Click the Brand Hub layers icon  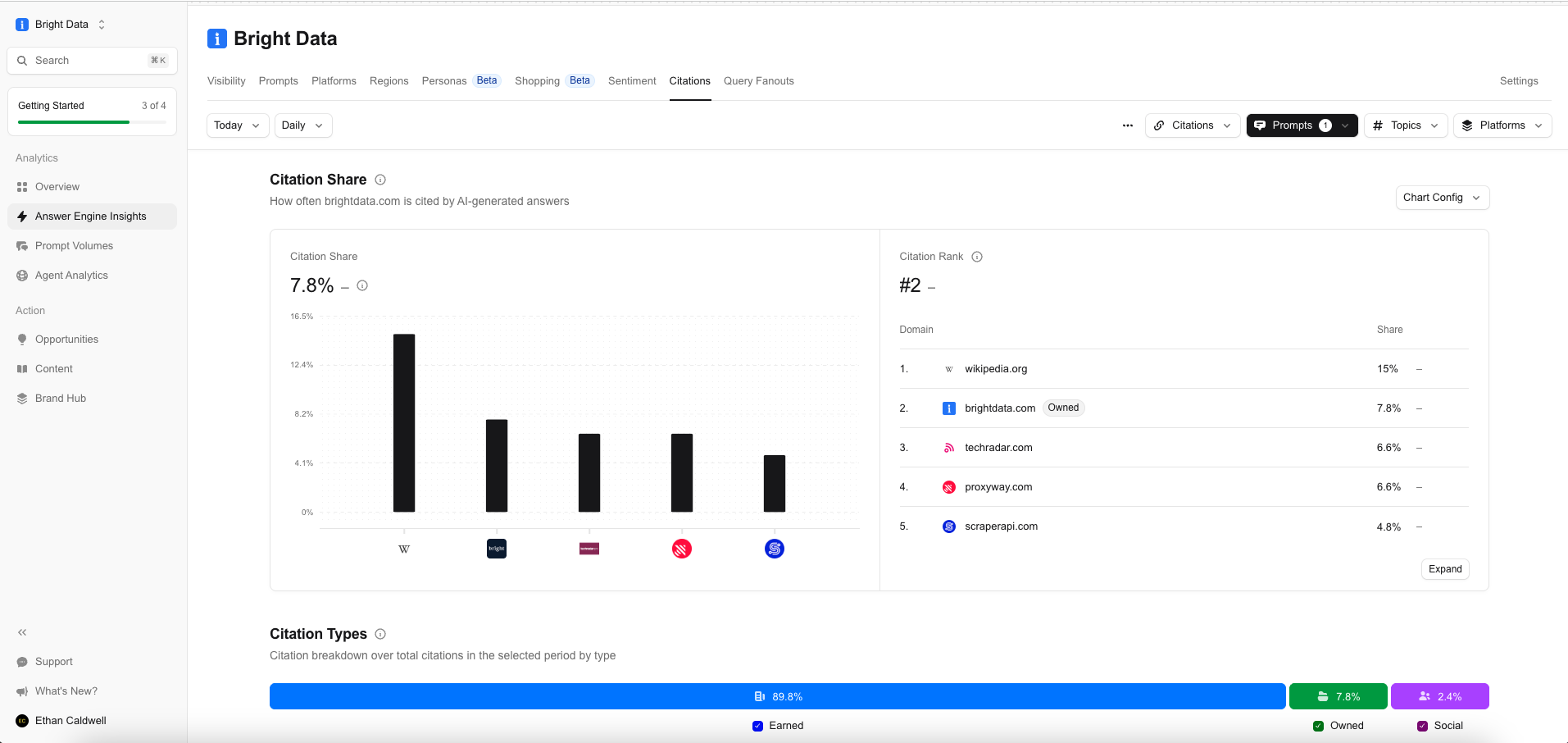[22, 399]
